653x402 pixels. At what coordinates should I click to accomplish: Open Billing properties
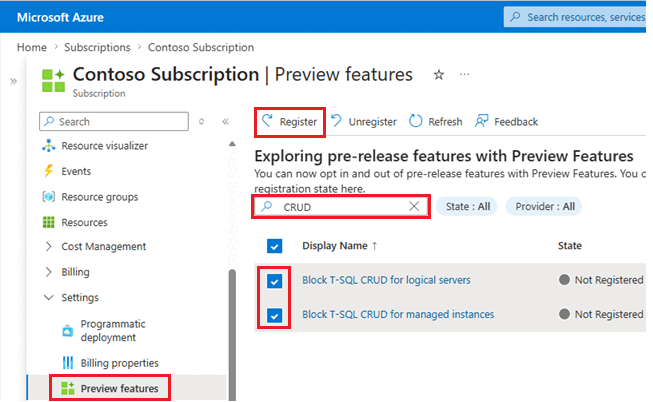120,363
